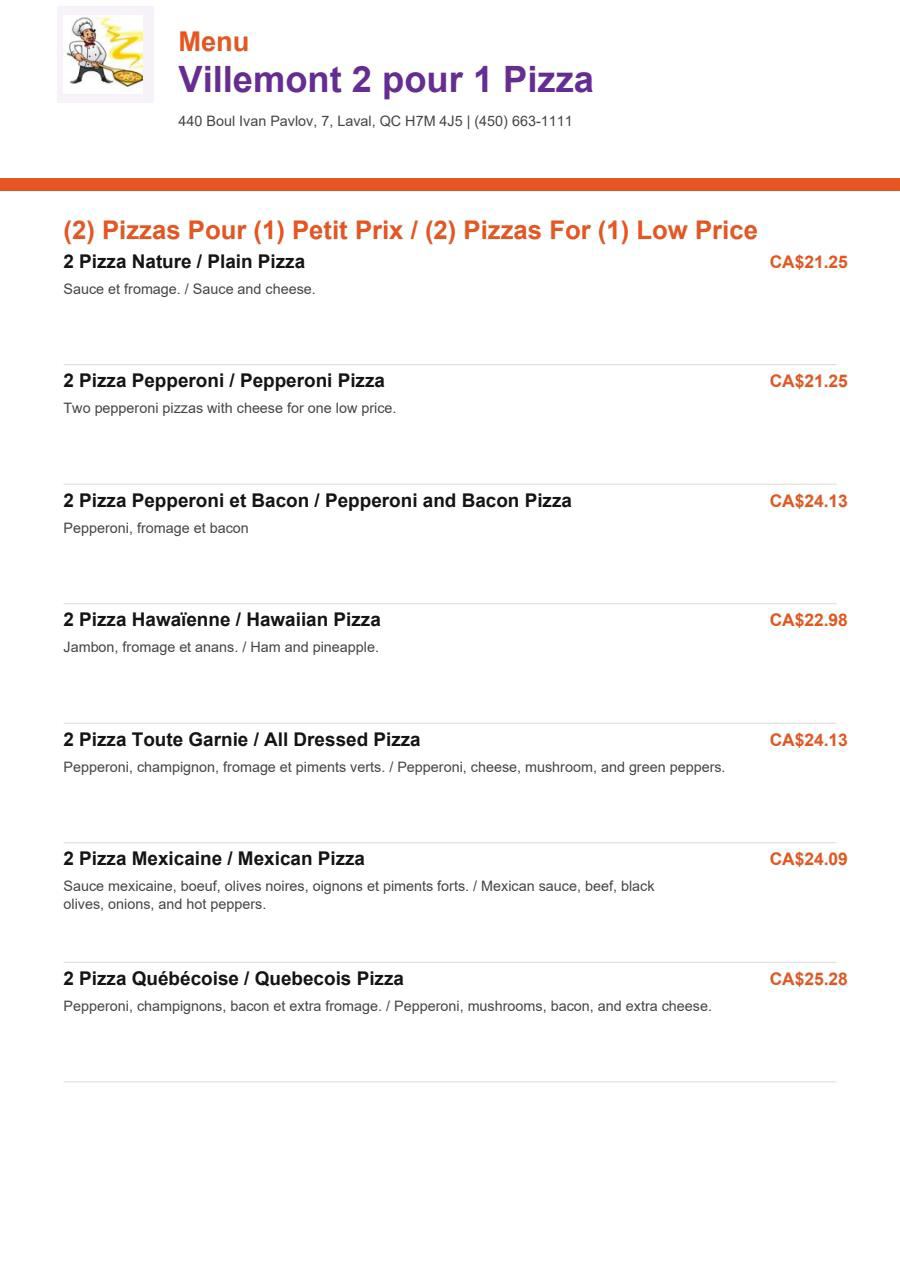Click the Villemont 2 pour 1 Pizza title
The image size is (900, 1273).
click(386, 80)
